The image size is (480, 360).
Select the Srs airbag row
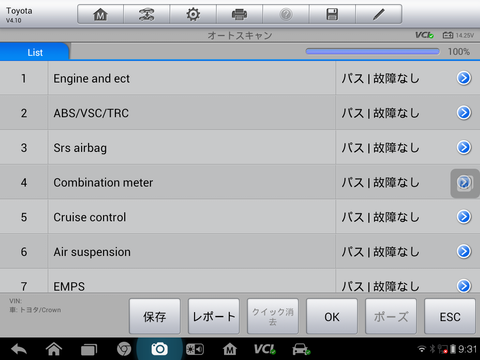click(x=240, y=147)
